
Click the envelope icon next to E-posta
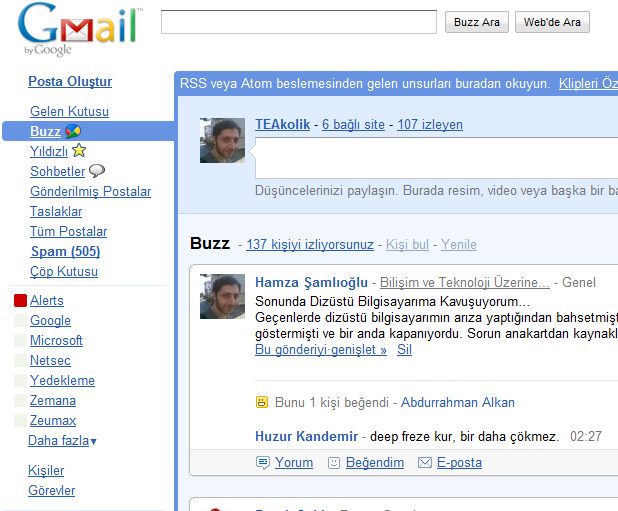pyautogui.click(x=425, y=463)
